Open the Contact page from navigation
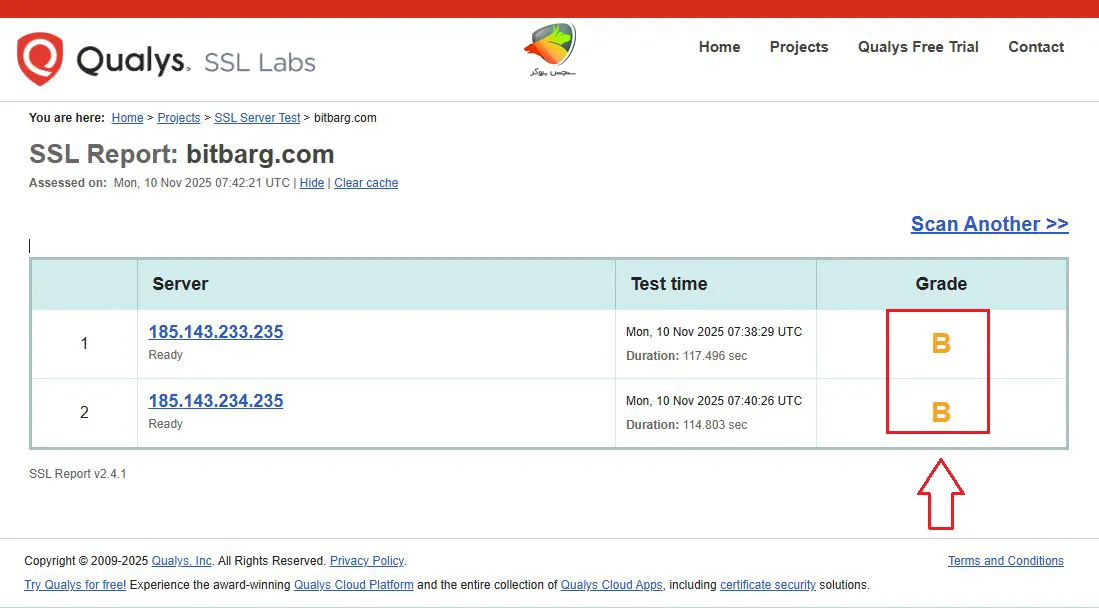This screenshot has height=608, width=1099. pyautogui.click(x=1035, y=47)
